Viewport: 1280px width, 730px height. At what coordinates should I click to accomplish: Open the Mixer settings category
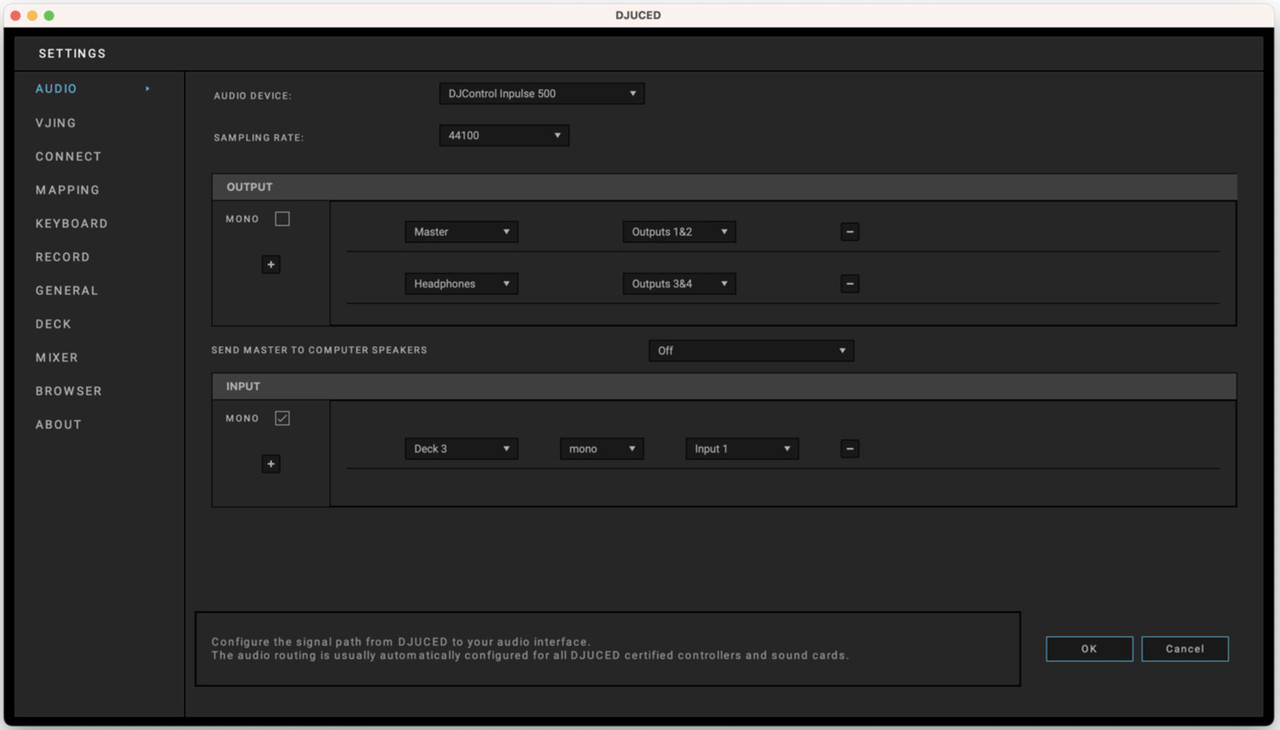click(56, 358)
